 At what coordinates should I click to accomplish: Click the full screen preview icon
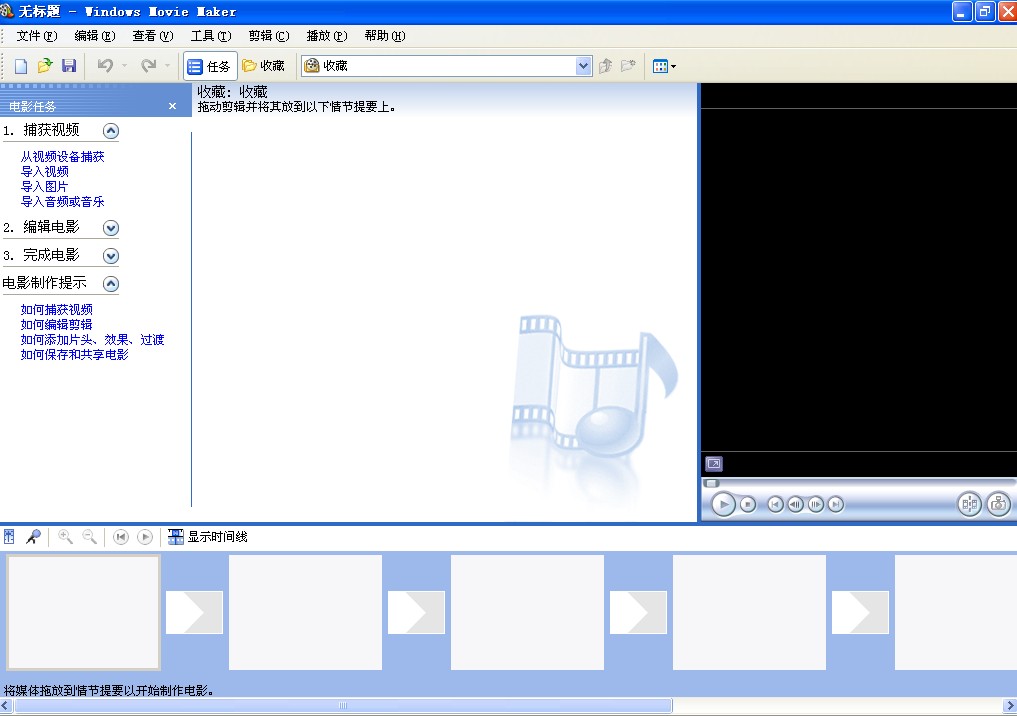coord(713,464)
